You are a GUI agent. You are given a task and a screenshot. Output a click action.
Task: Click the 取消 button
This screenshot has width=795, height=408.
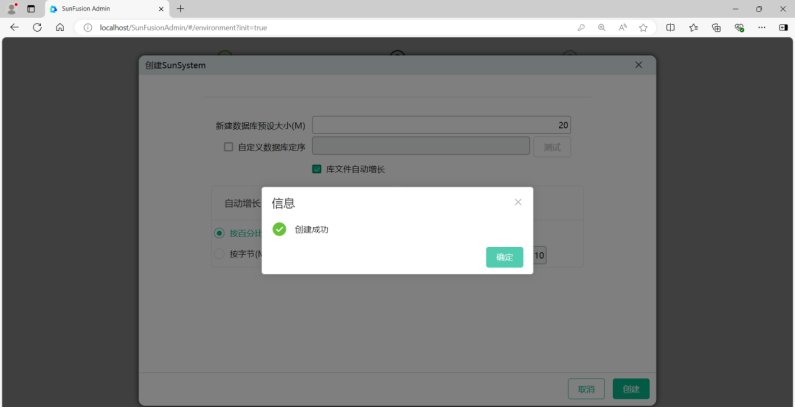586,389
